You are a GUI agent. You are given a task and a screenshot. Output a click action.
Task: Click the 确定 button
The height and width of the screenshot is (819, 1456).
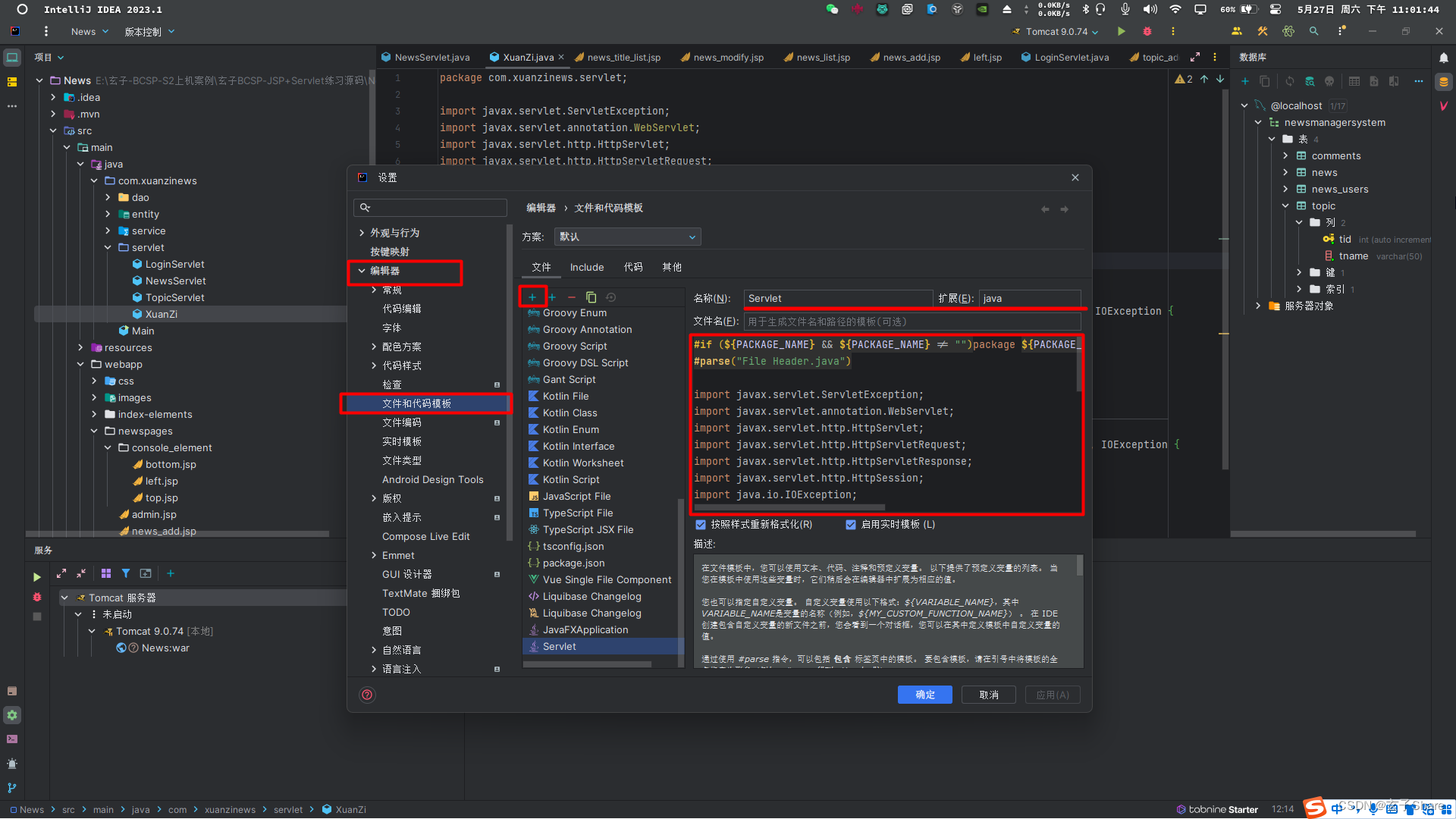point(924,695)
